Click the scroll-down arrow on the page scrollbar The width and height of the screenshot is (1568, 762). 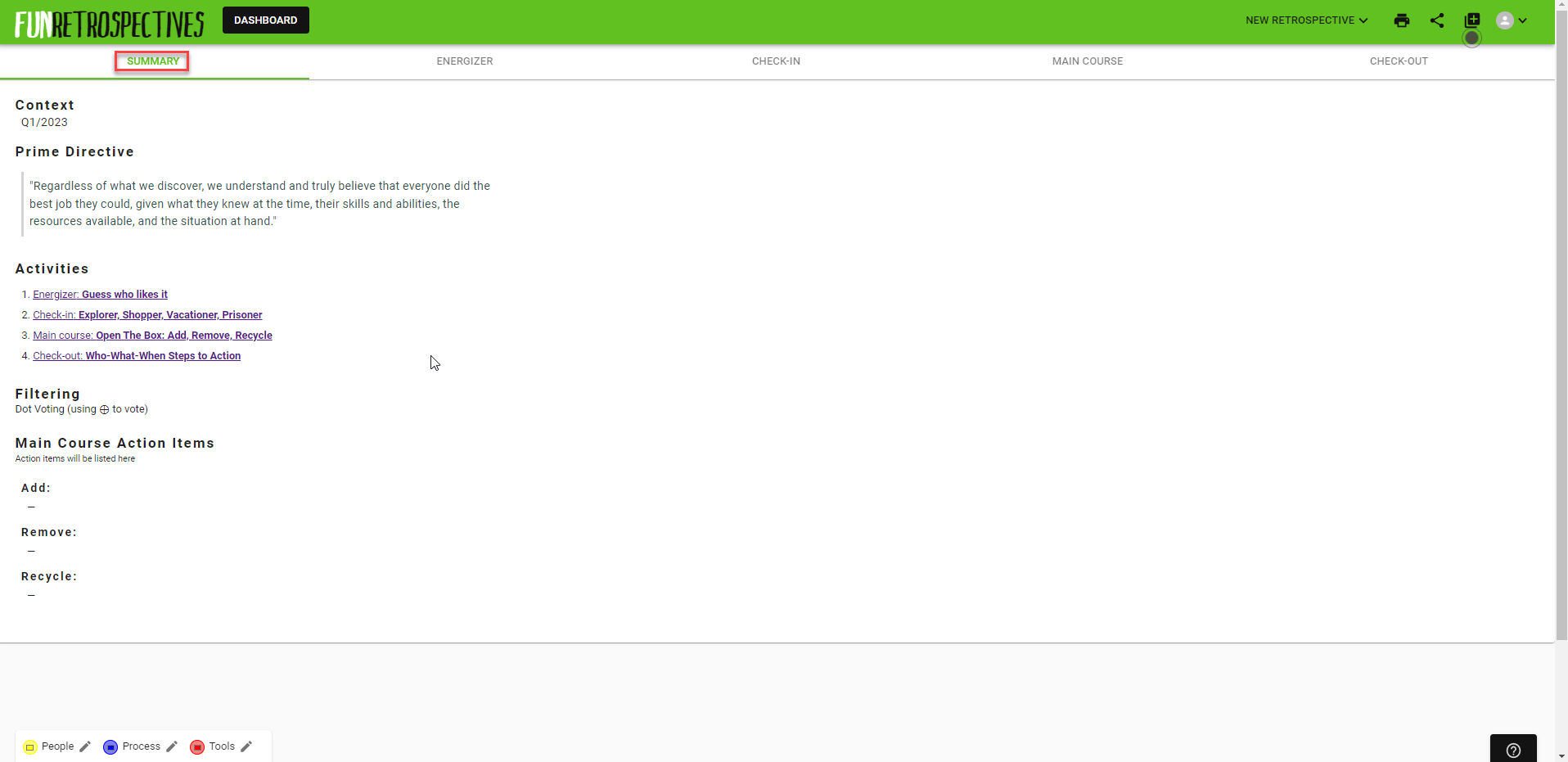tap(1561, 755)
